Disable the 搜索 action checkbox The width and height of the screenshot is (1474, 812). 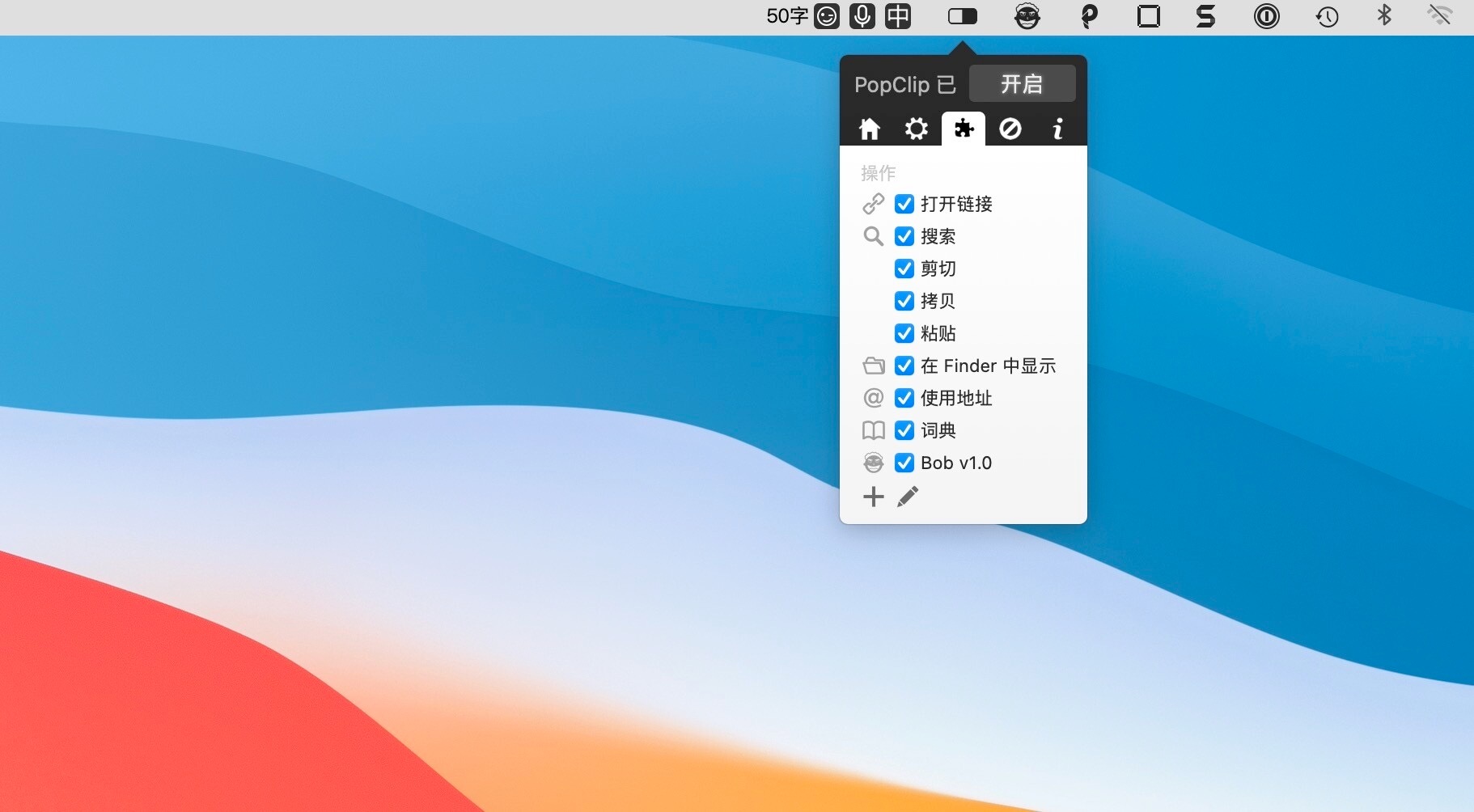coord(904,236)
